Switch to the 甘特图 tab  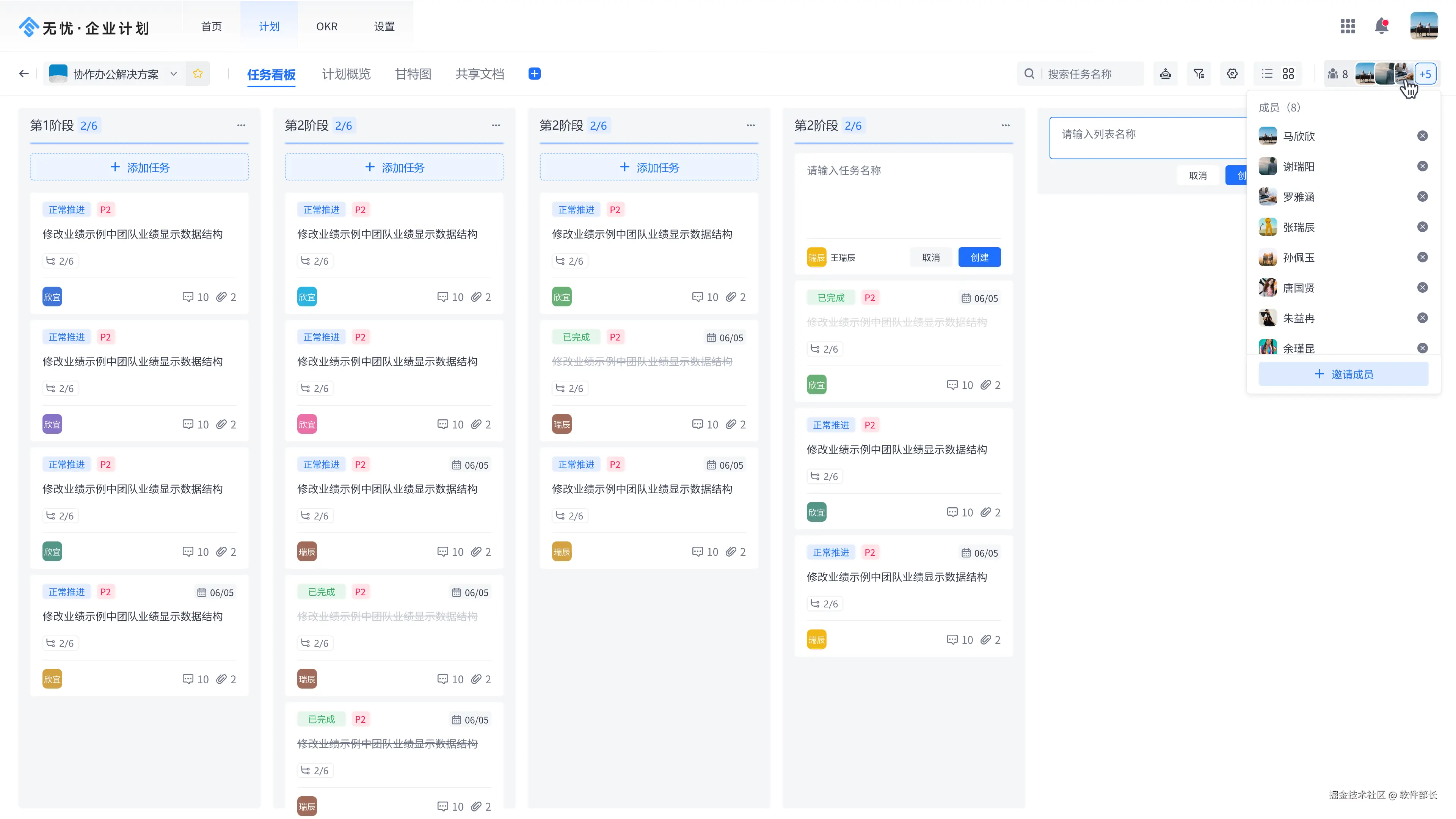click(413, 74)
